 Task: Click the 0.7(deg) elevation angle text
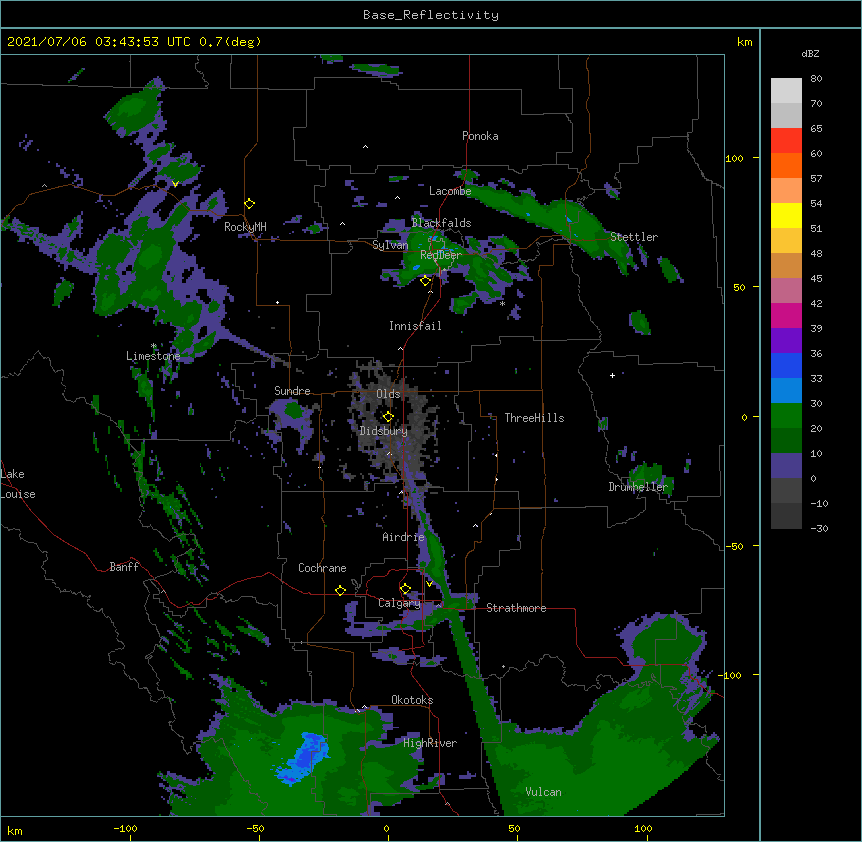point(230,42)
